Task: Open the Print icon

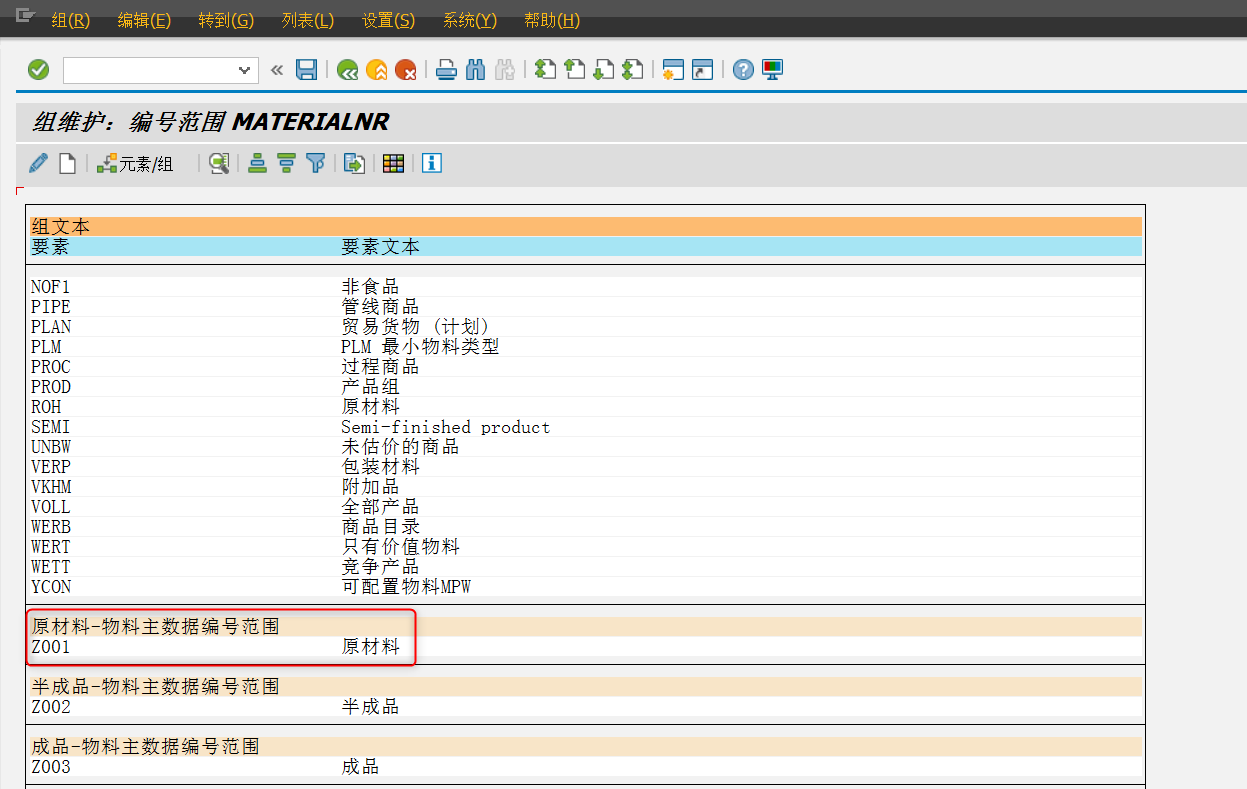Action: tap(445, 69)
